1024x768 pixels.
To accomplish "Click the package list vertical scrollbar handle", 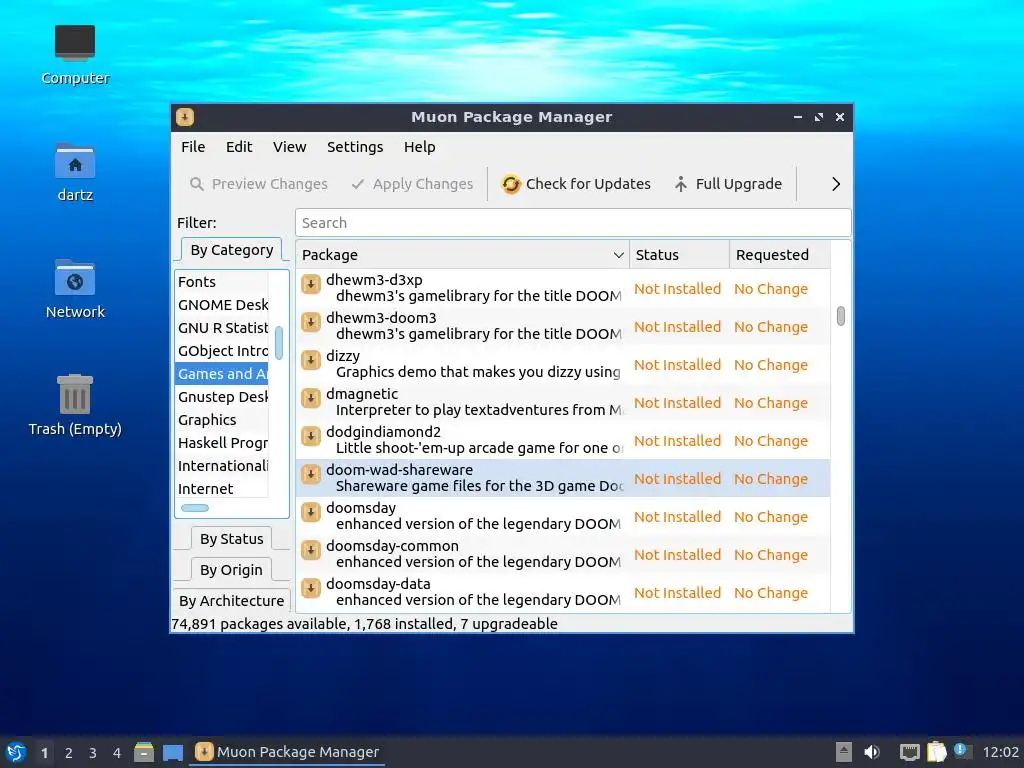I will (x=840, y=316).
